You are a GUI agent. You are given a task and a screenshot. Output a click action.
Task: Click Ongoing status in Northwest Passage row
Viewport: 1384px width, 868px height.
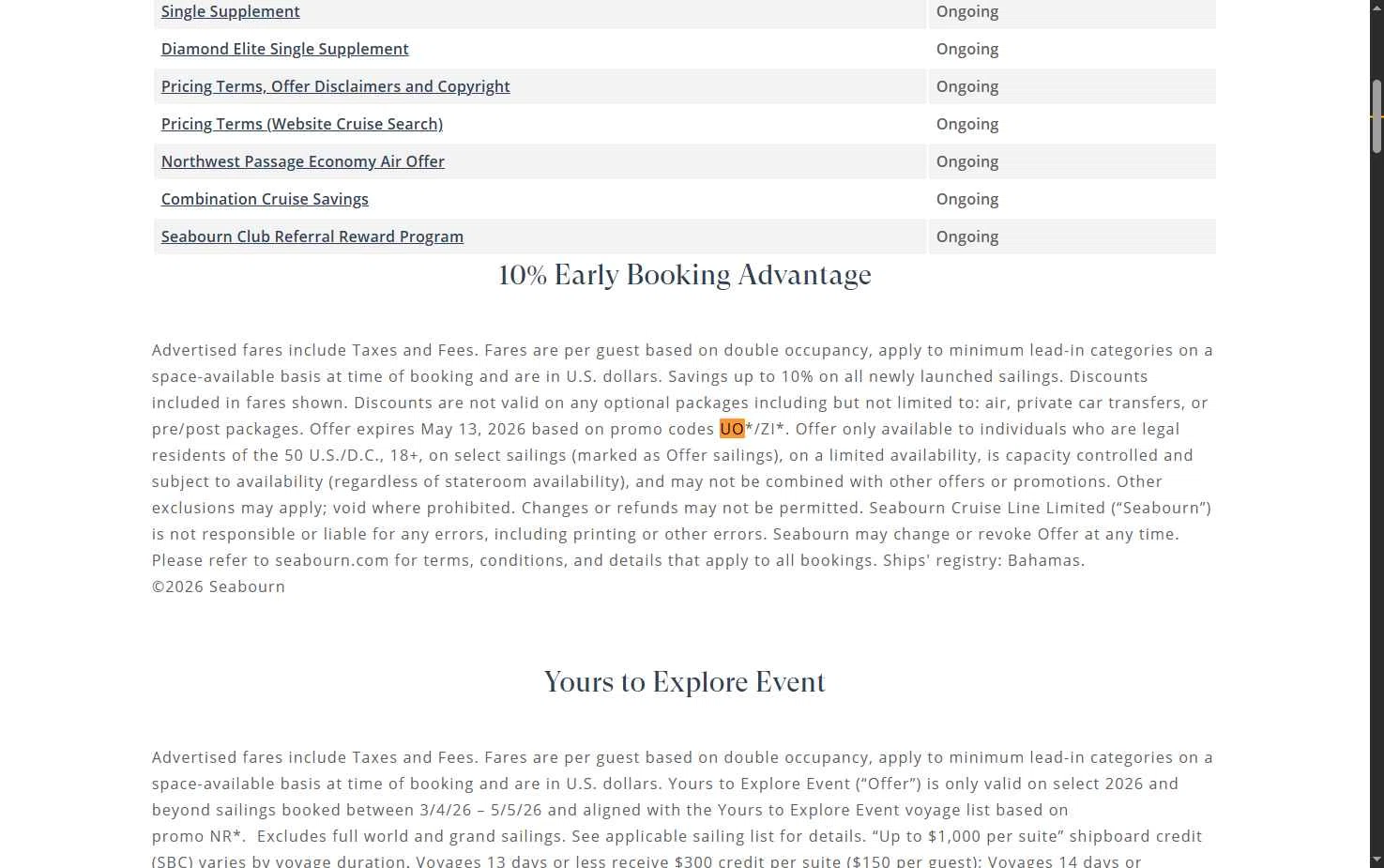point(967,161)
